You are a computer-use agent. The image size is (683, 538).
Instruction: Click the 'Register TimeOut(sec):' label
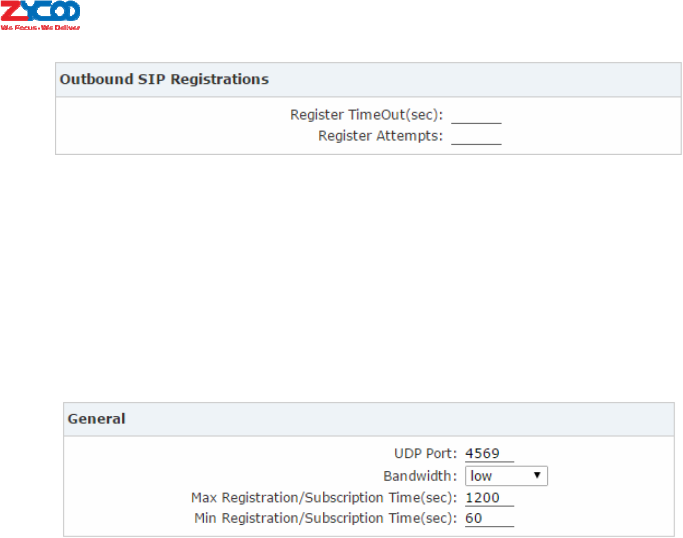coord(366,115)
